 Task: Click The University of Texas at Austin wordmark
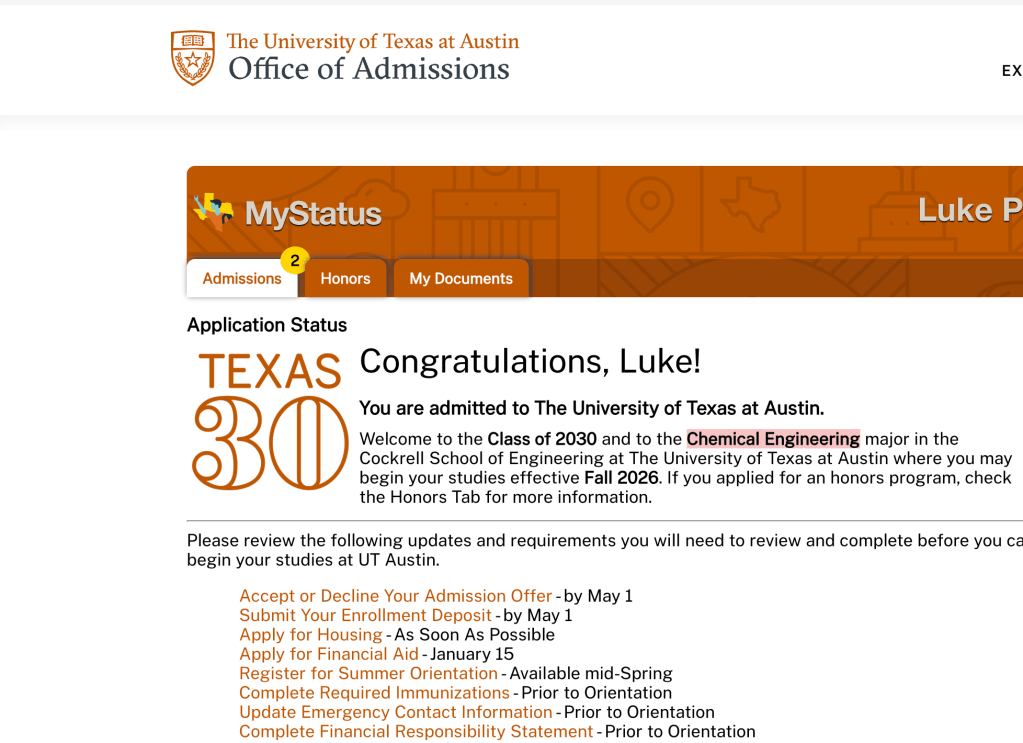coord(372,41)
